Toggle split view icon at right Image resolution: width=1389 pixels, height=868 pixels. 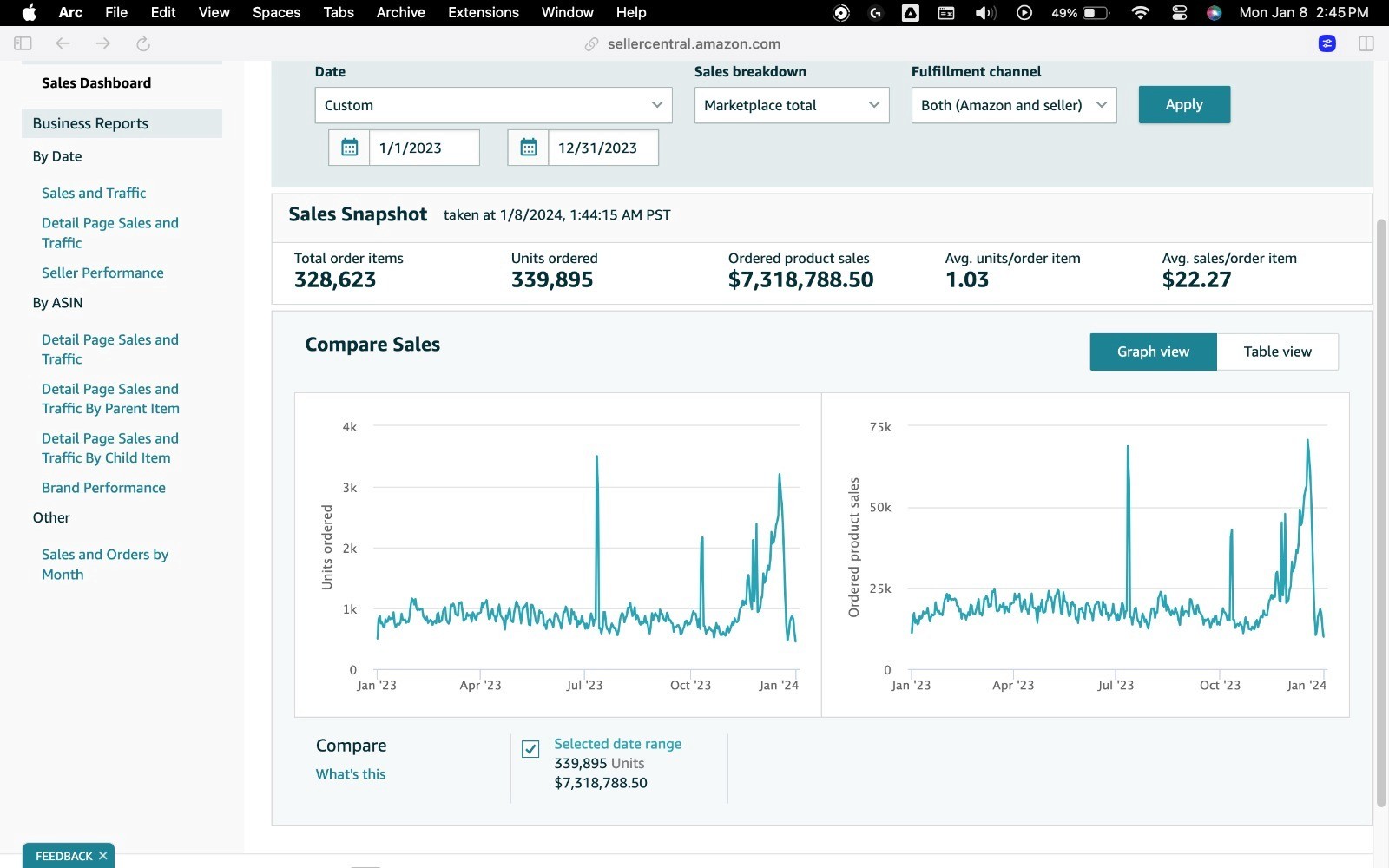[x=1366, y=43]
